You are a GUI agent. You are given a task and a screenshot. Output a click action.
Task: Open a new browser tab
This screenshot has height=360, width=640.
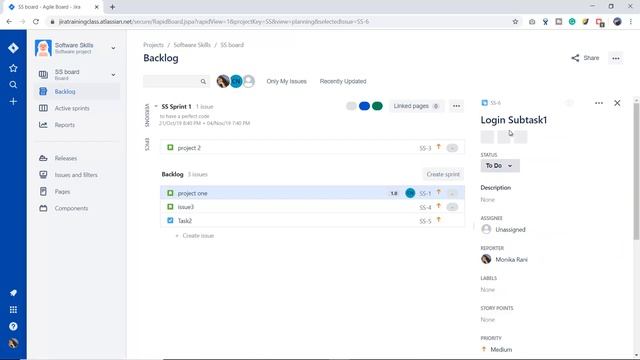tap(112, 7)
